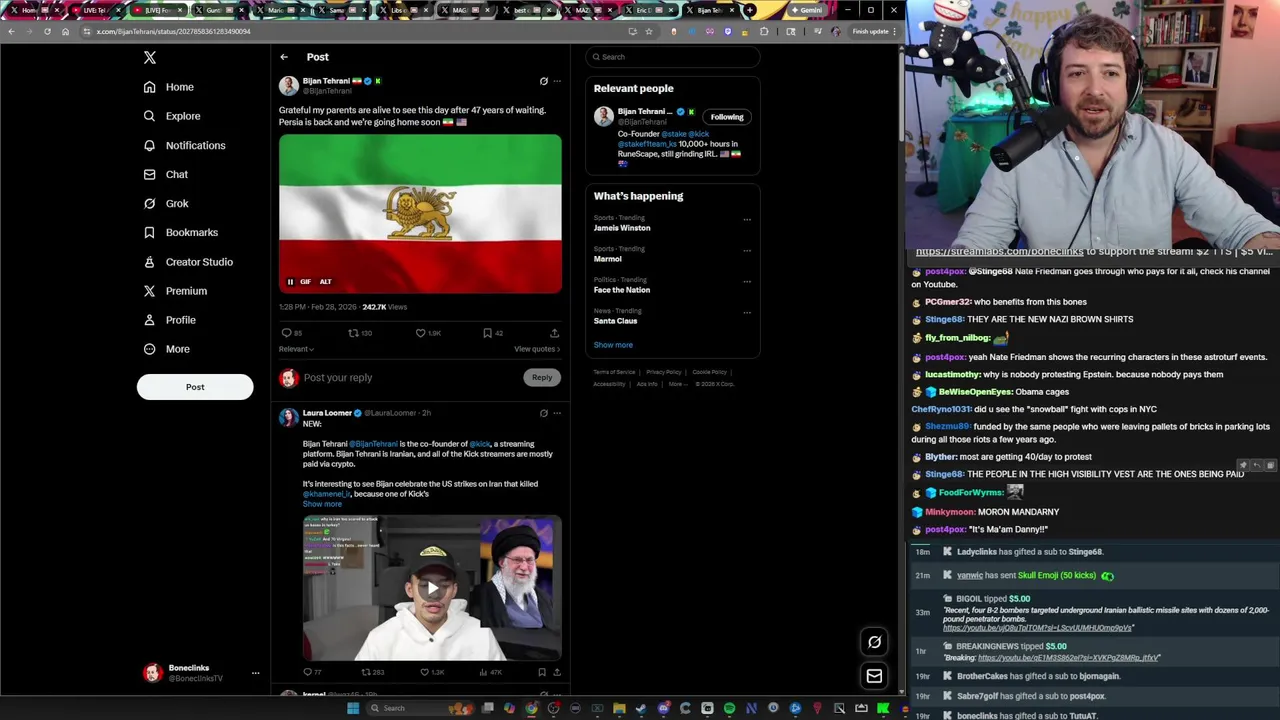Image resolution: width=1280 pixels, height=720 pixels.
Task: Expand Laura Loomer's reply with Show more
Action: (x=322, y=504)
